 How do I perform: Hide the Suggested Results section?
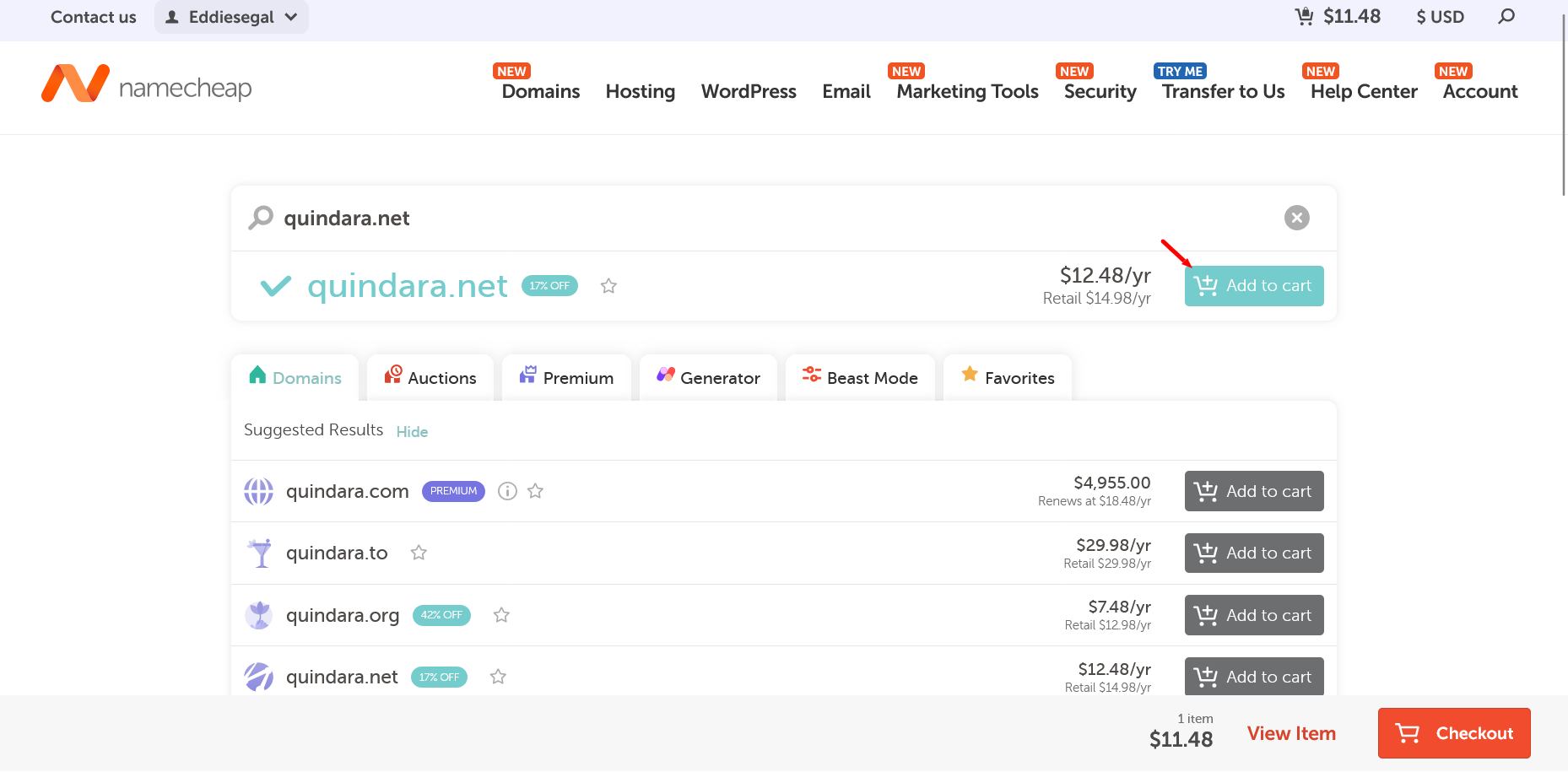(412, 431)
